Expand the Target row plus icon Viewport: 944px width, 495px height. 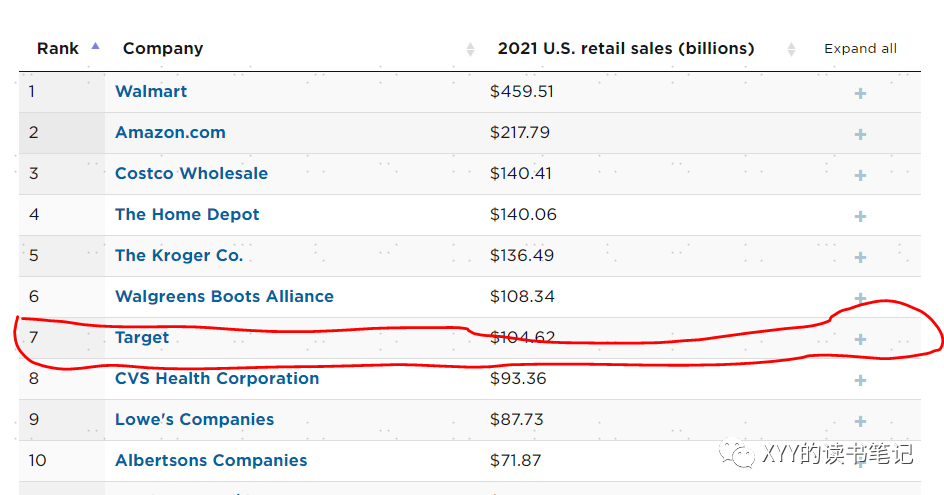860,340
